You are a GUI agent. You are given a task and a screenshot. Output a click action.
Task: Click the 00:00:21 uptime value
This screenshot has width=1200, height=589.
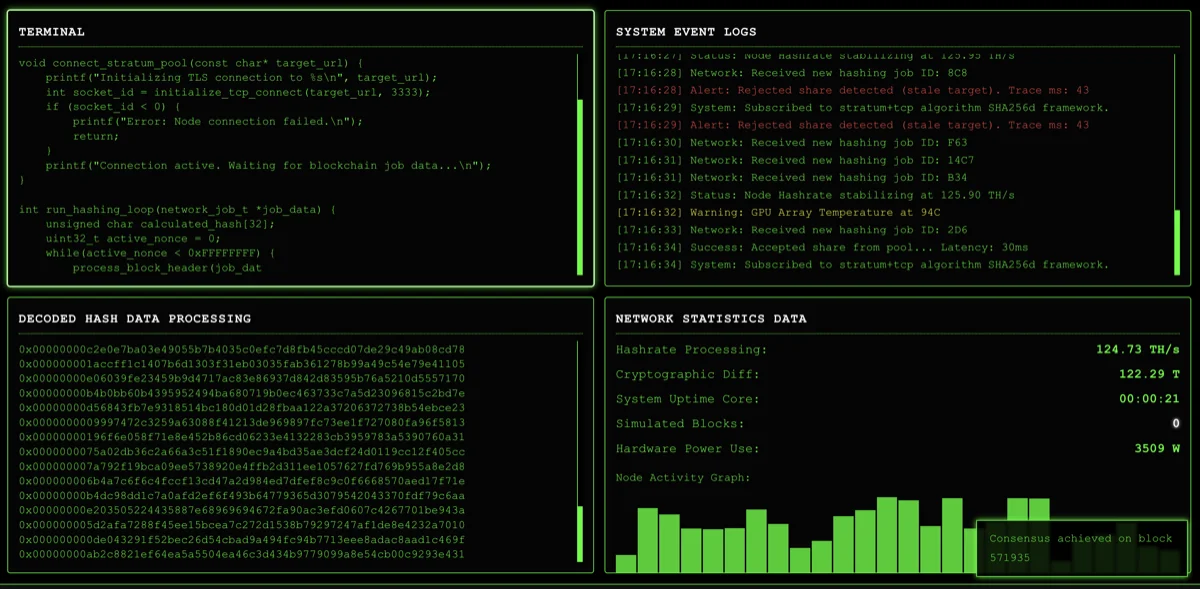coord(1149,399)
